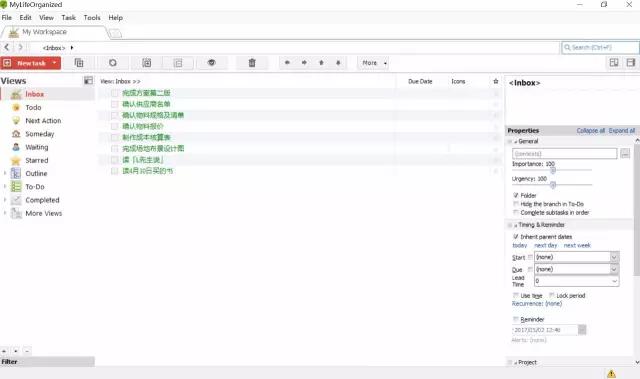
Task: Select the Someday view
Action: pos(40,134)
